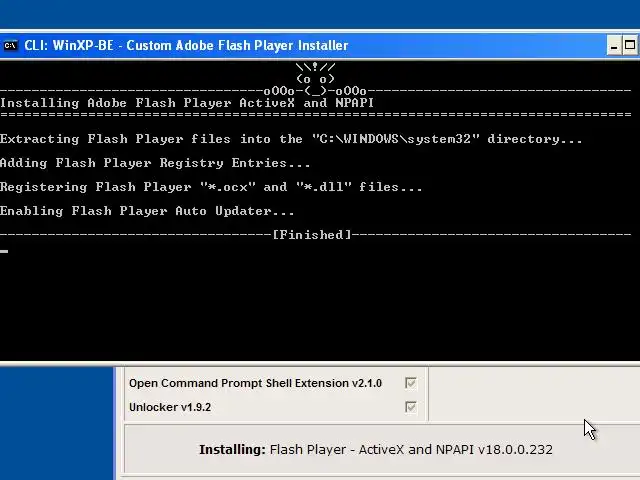640x480 pixels.
Task: Click the 'Registering Flash Player' console line
Action: coord(211,187)
